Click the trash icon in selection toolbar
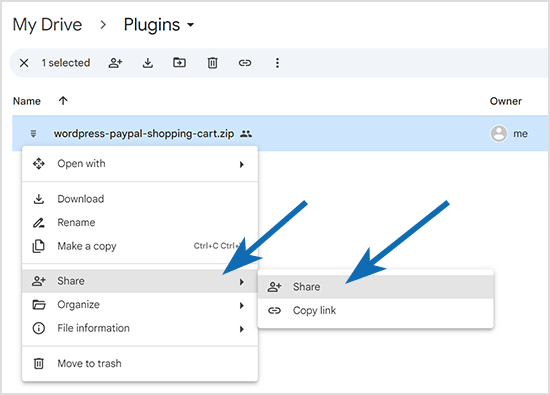The width and height of the screenshot is (550, 395). (x=212, y=63)
